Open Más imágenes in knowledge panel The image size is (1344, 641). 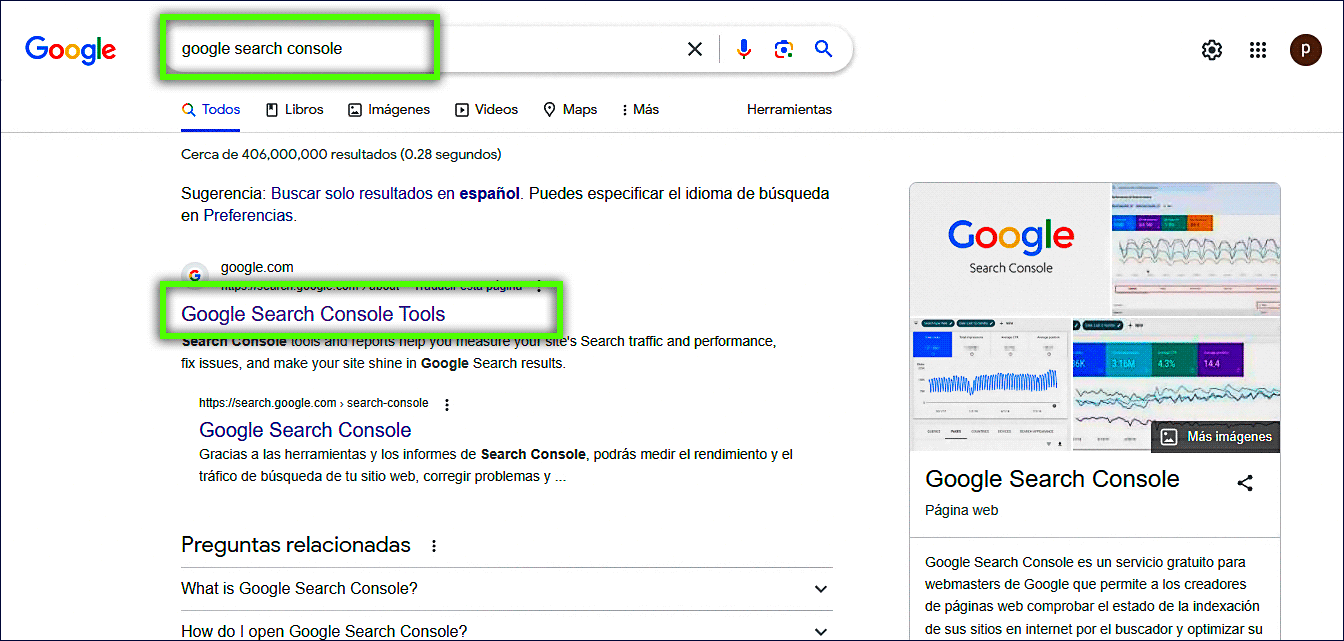(1216, 436)
